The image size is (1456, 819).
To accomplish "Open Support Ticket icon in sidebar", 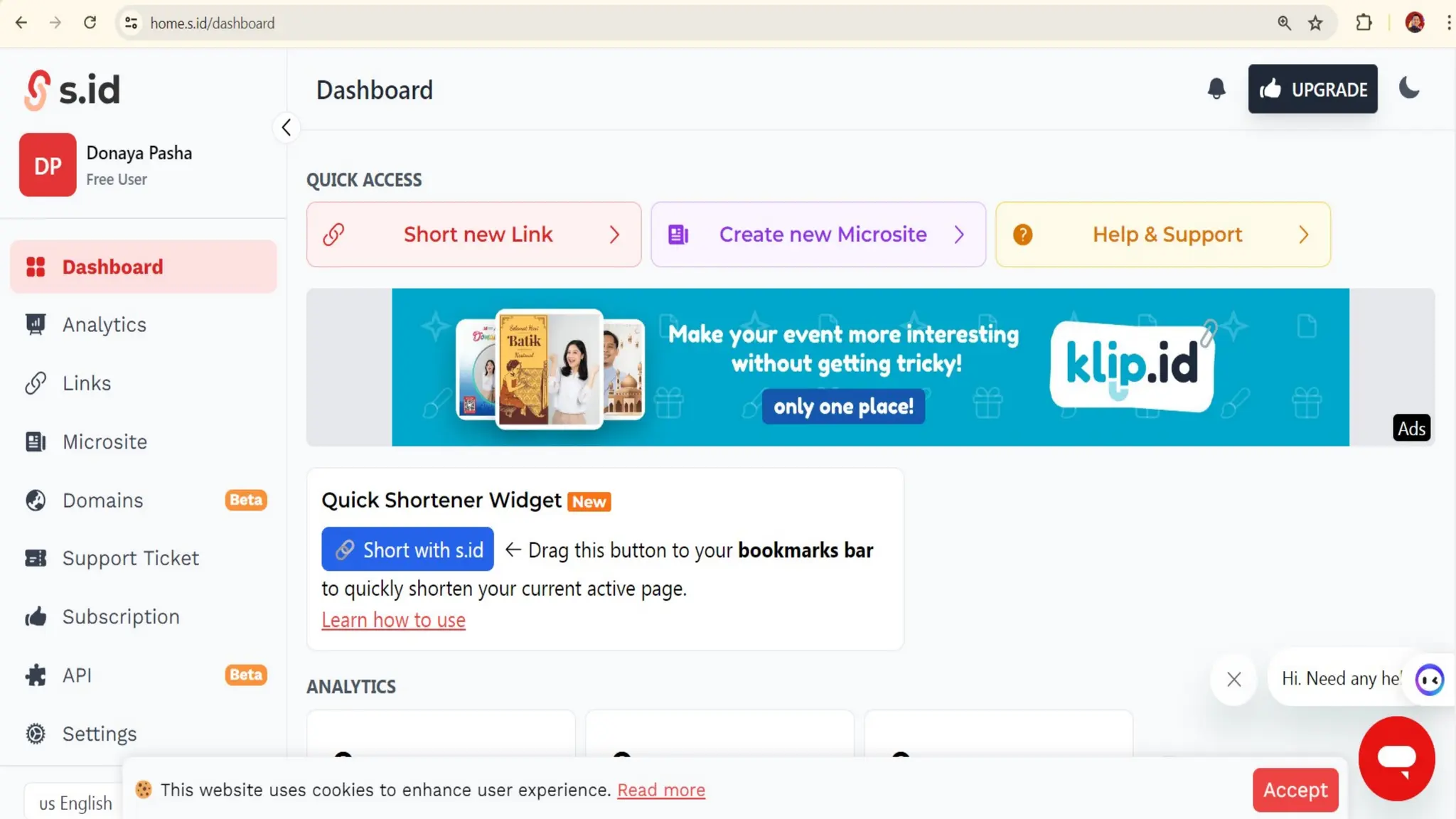I will (x=36, y=559).
